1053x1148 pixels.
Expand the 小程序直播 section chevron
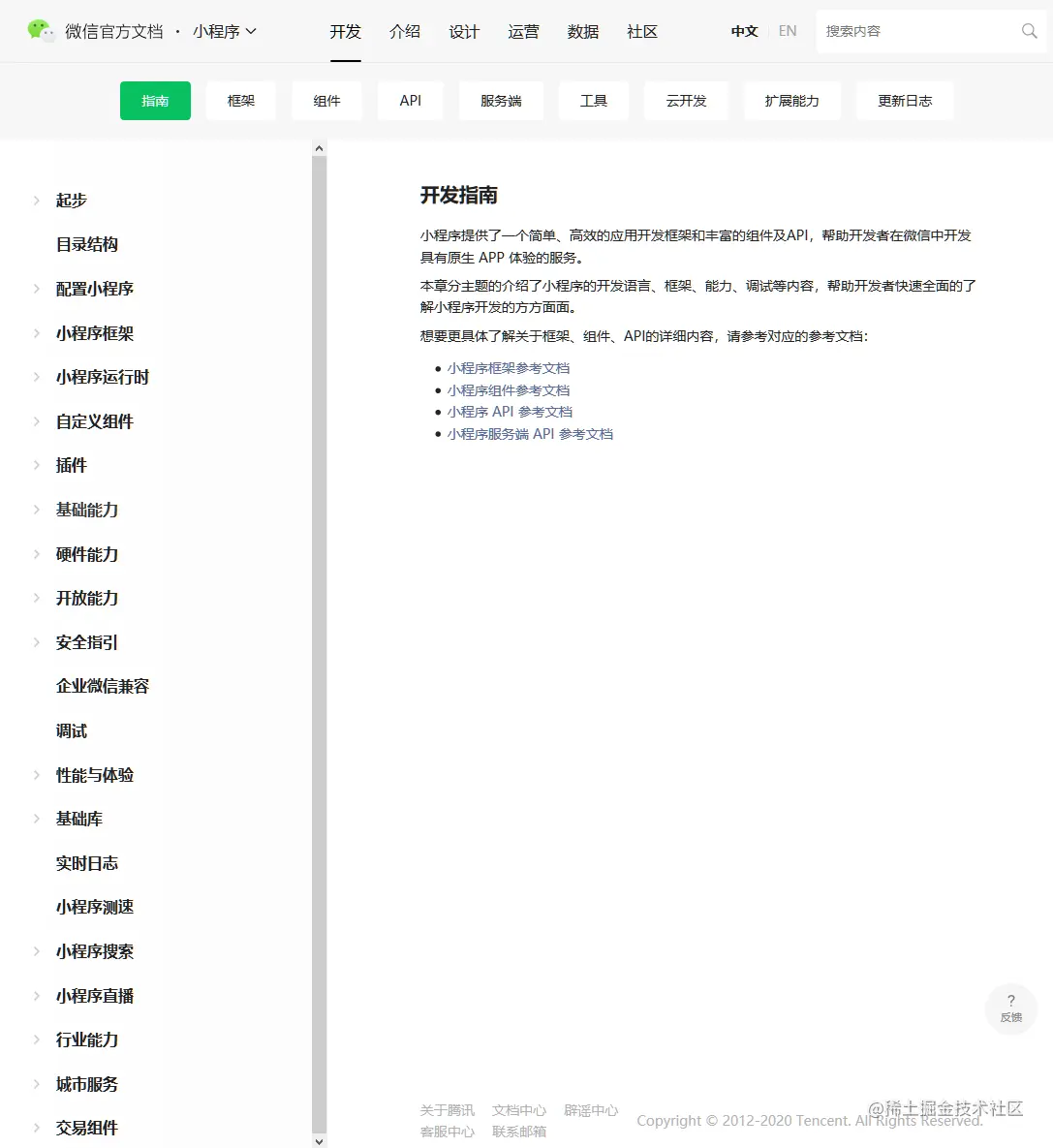click(x=37, y=996)
